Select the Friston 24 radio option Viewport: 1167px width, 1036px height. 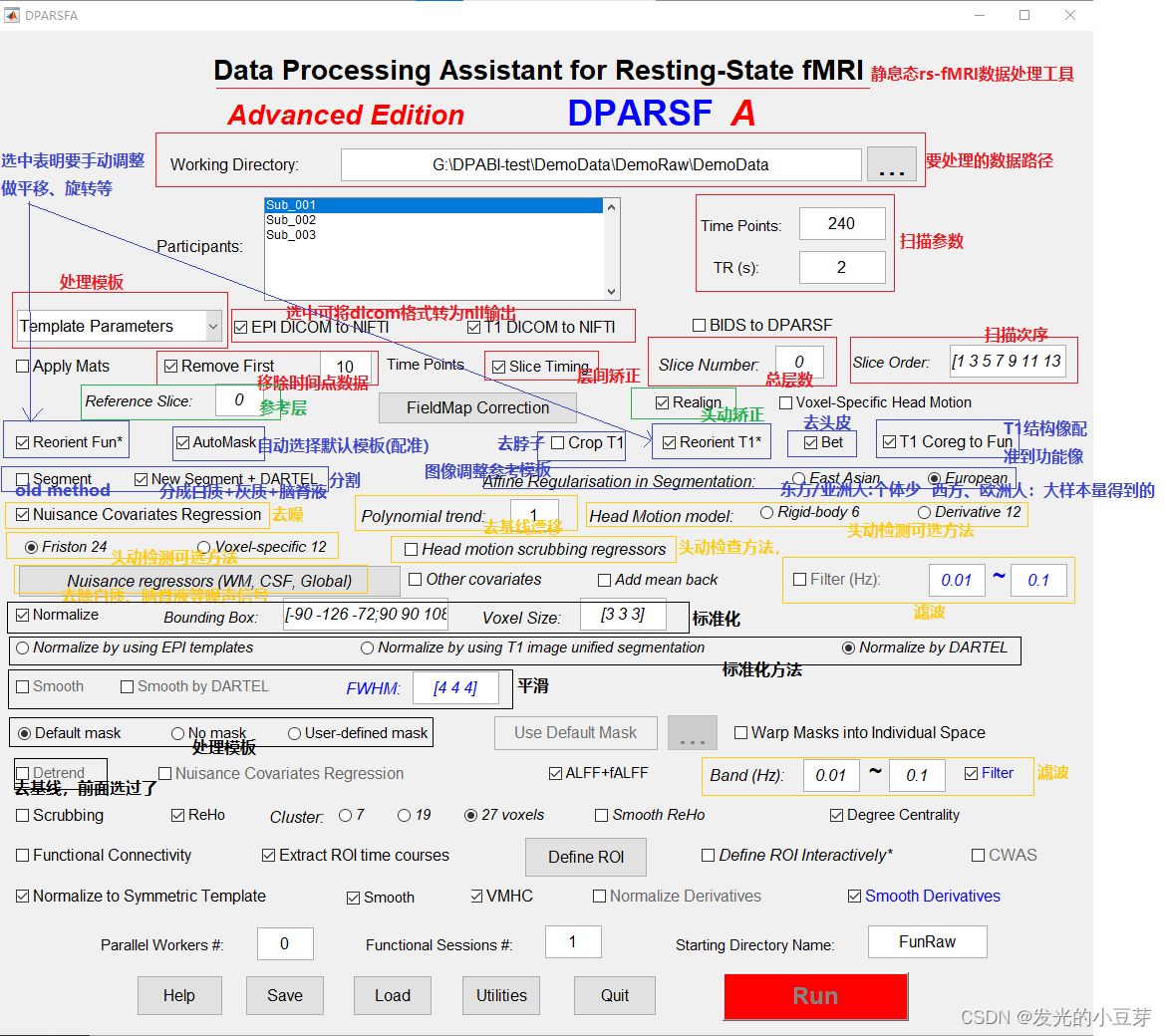click(31, 547)
